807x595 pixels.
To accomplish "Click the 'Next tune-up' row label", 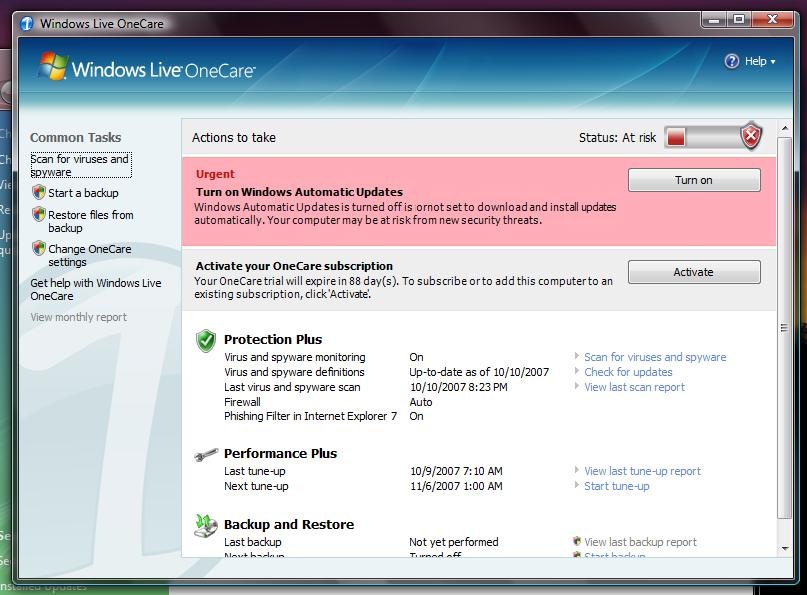I will [256, 485].
